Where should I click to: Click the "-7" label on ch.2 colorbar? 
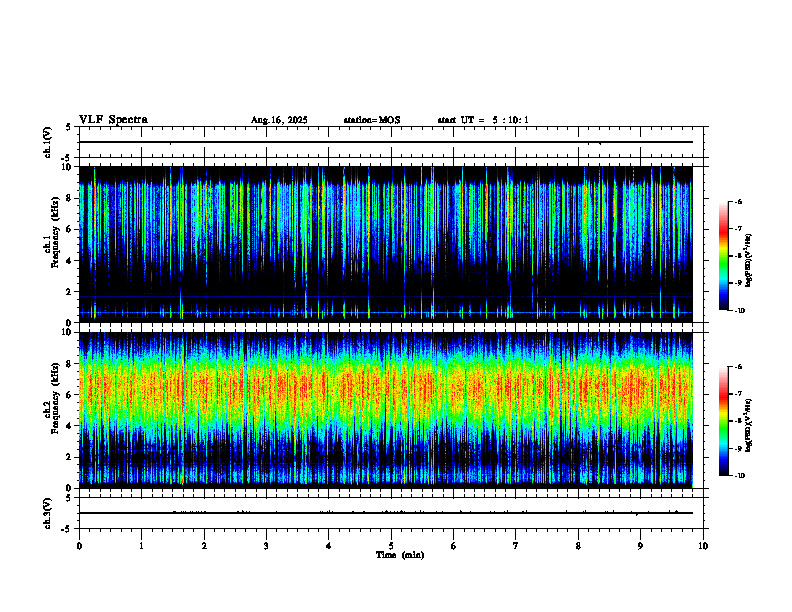pyautogui.click(x=738, y=394)
